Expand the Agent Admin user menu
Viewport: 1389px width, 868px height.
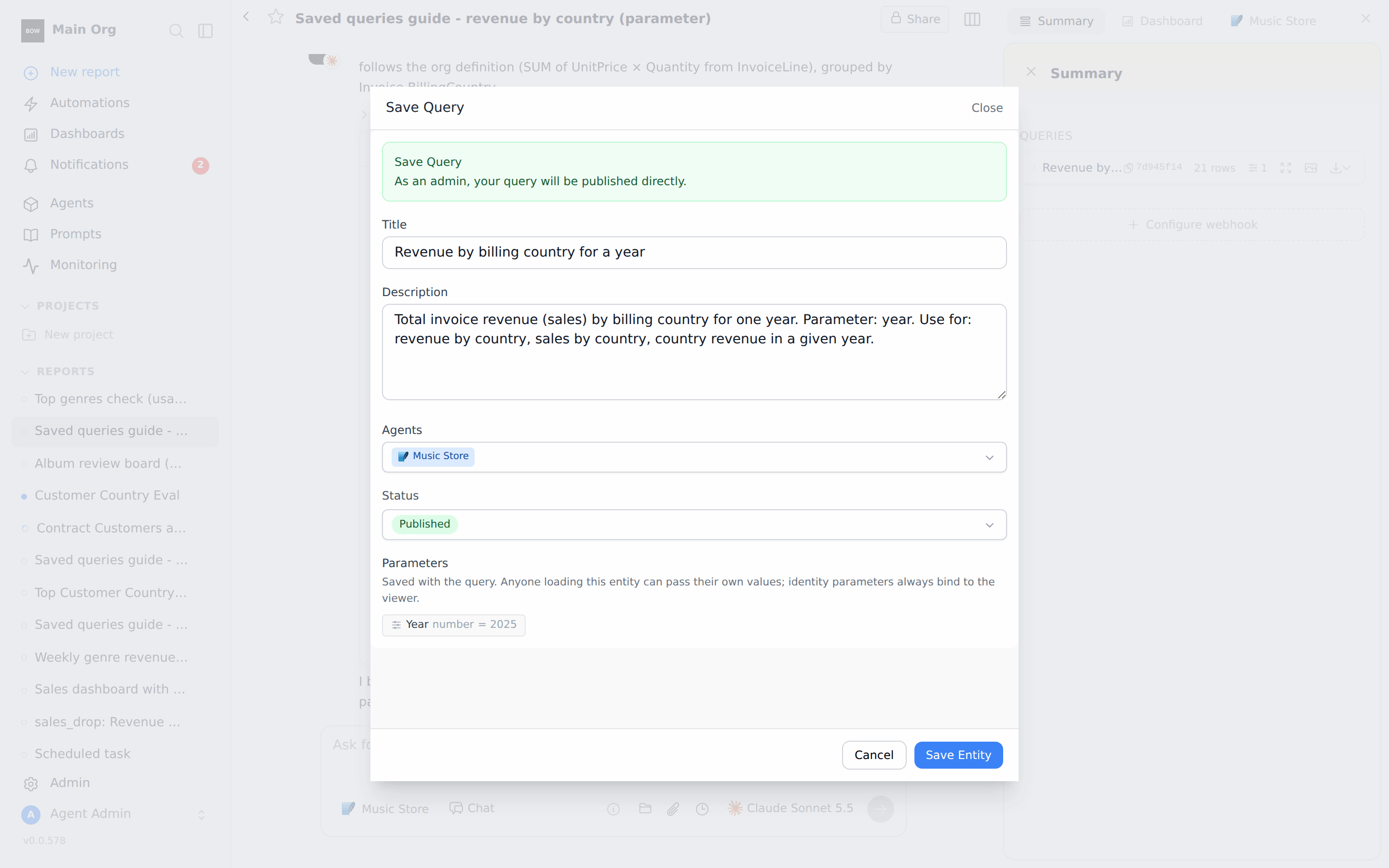coord(202,814)
